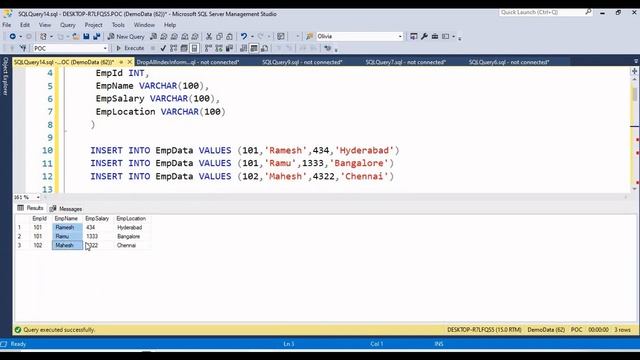Save the current query with the disk icon
The width and height of the screenshot is (640, 360).
(x=86, y=36)
